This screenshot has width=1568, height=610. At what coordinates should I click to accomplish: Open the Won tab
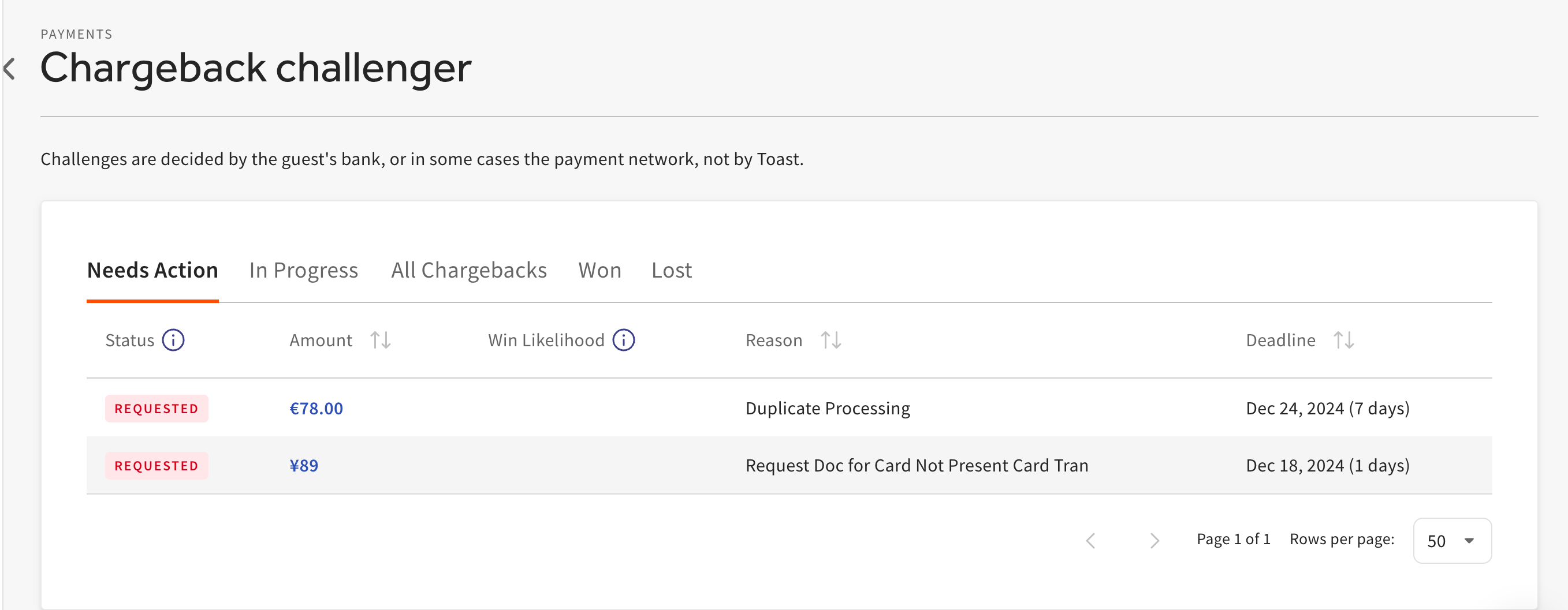pos(599,270)
